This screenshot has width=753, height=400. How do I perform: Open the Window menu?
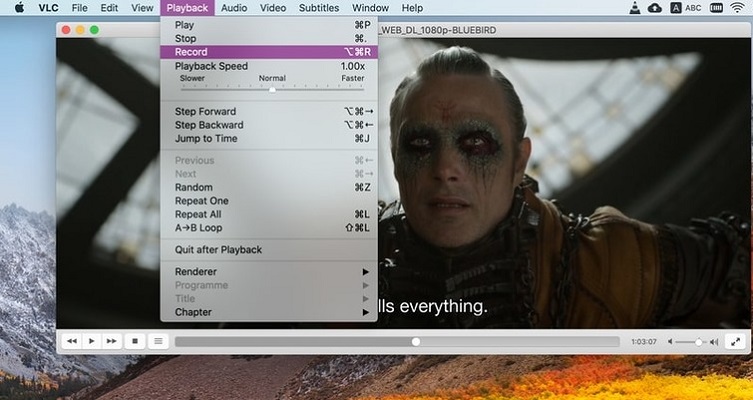(370, 8)
